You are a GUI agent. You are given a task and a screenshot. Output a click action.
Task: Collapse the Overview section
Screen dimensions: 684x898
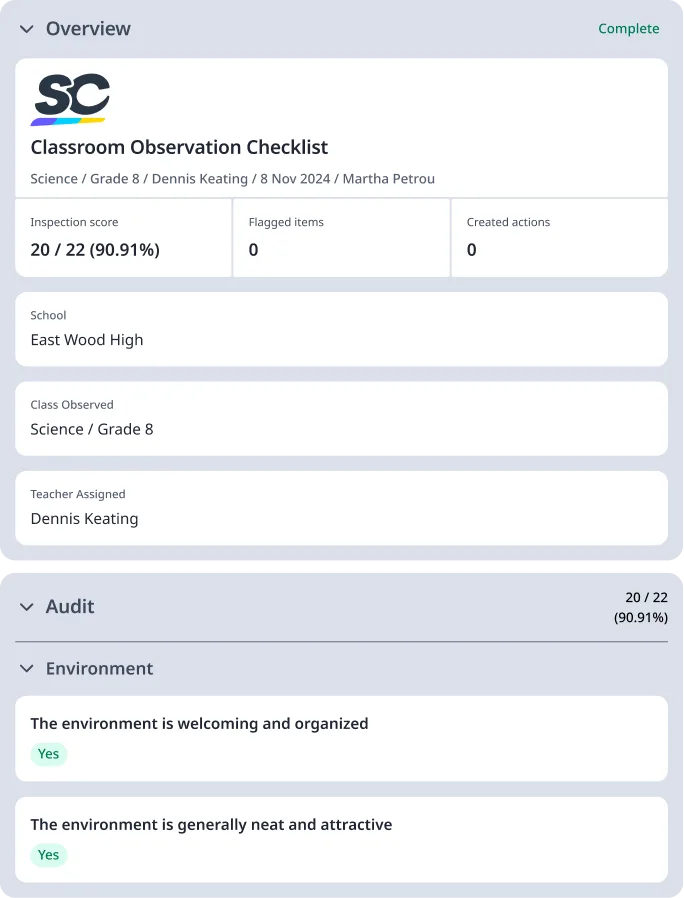pos(25,29)
